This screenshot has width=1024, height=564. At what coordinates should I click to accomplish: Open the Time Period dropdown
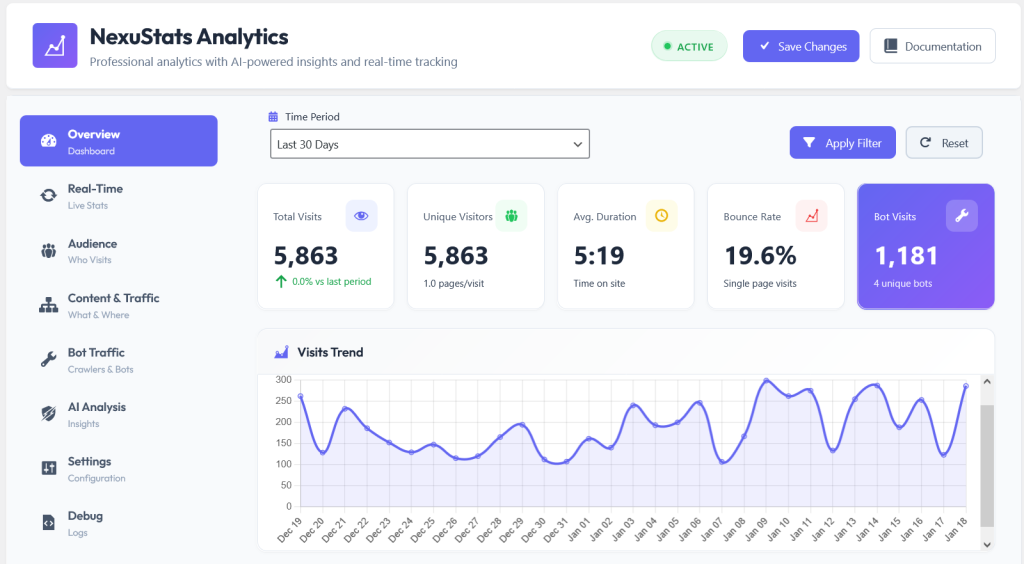[430, 144]
